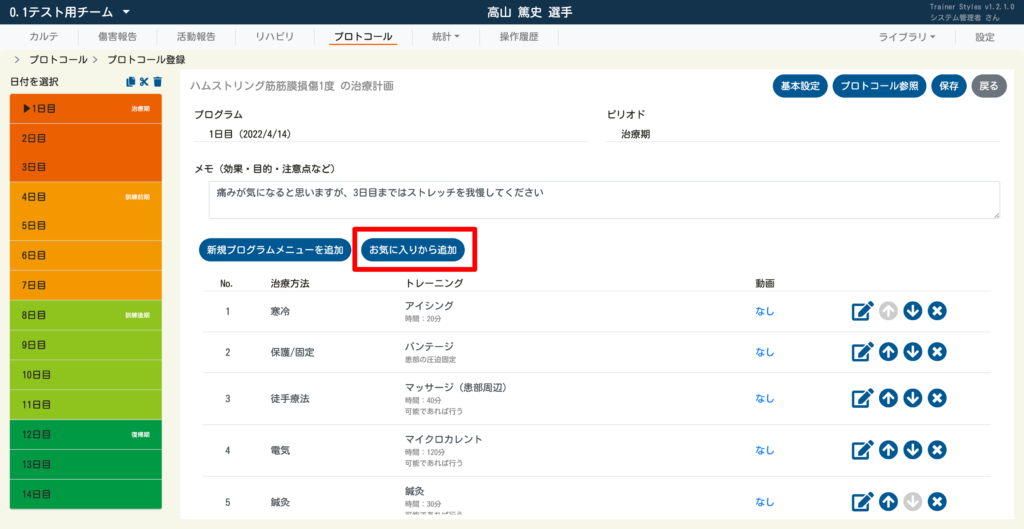Delete the アイシング row

(937, 312)
